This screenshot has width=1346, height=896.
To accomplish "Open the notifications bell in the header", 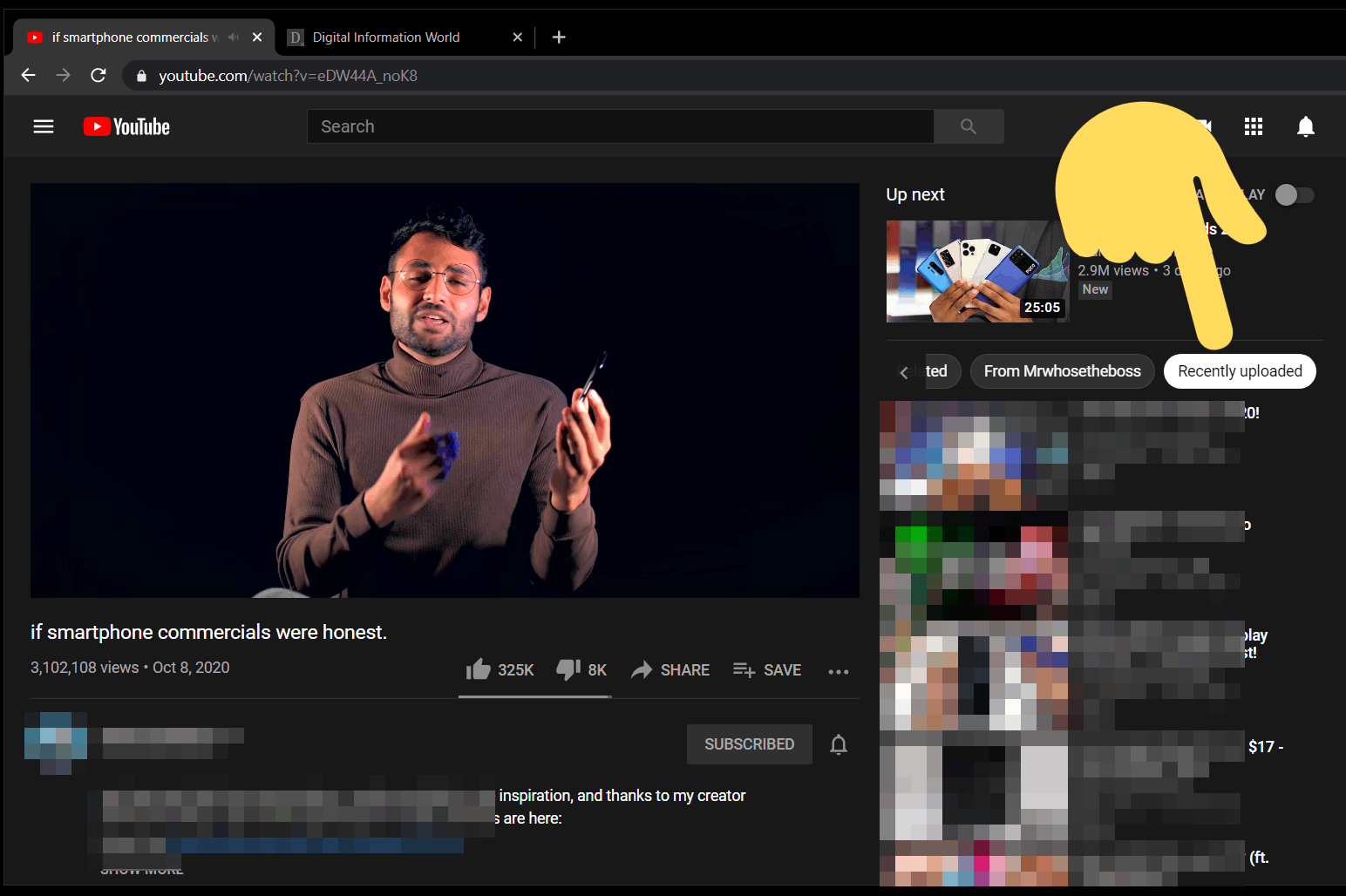I will point(1306,126).
